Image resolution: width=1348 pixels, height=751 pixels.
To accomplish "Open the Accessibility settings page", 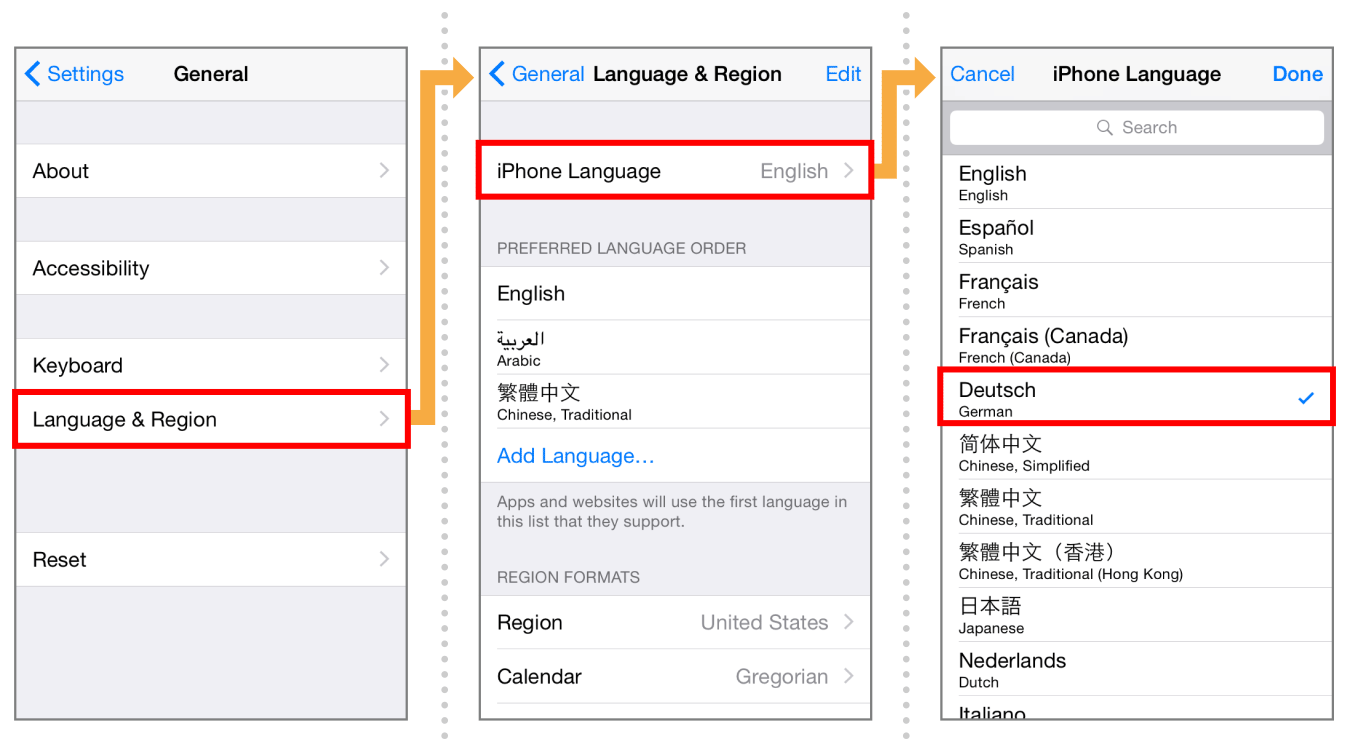I will pyautogui.click(x=210, y=268).
